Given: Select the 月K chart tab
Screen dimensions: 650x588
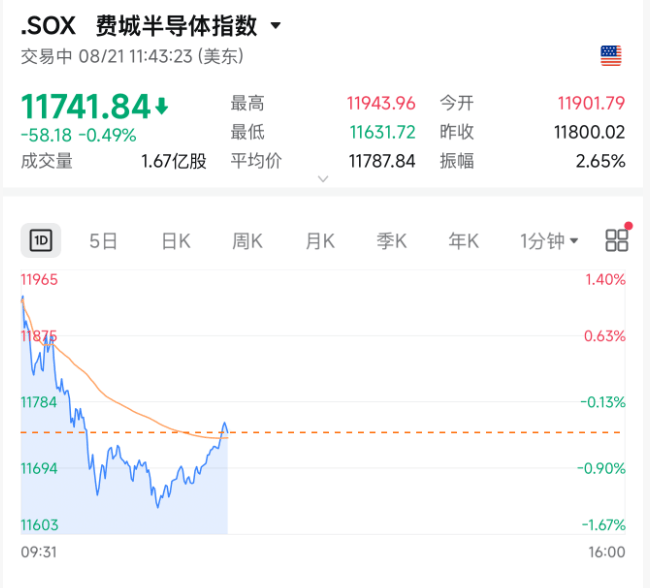Looking at the screenshot, I should click(x=320, y=241).
